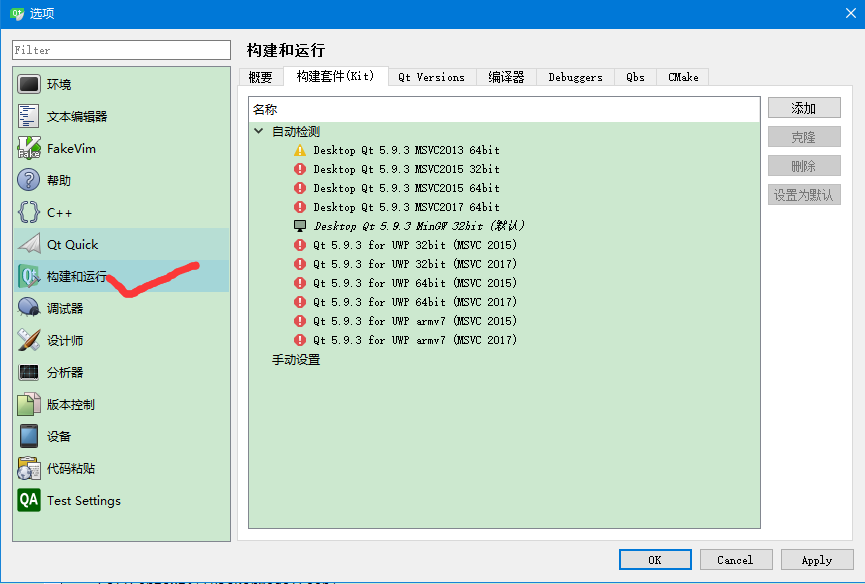Click error icon of Desktop MSVC2015 64bit kit
Screen dimensions: 865x584
click(300, 188)
